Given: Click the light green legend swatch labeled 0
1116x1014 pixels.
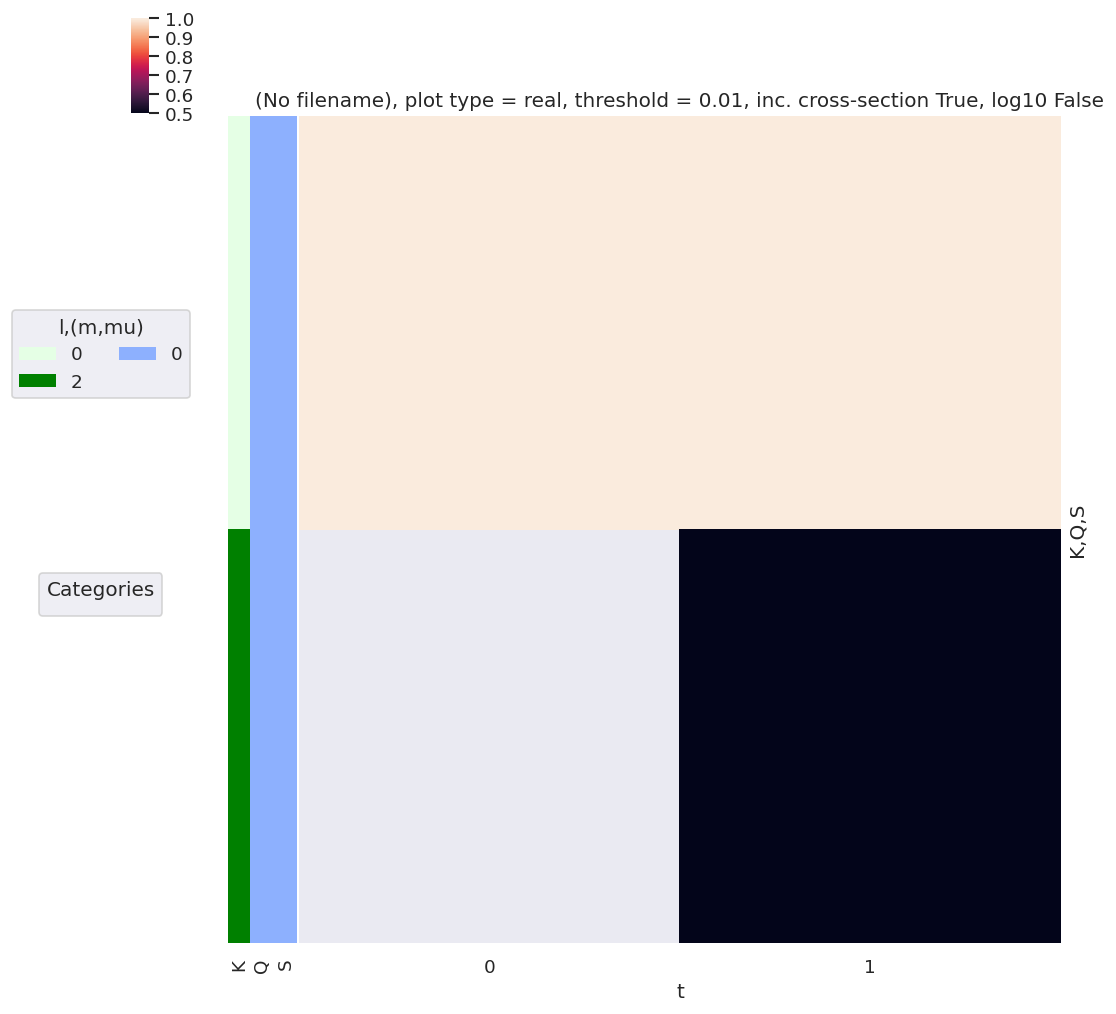Looking at the screenshot, I should (38, 354).
